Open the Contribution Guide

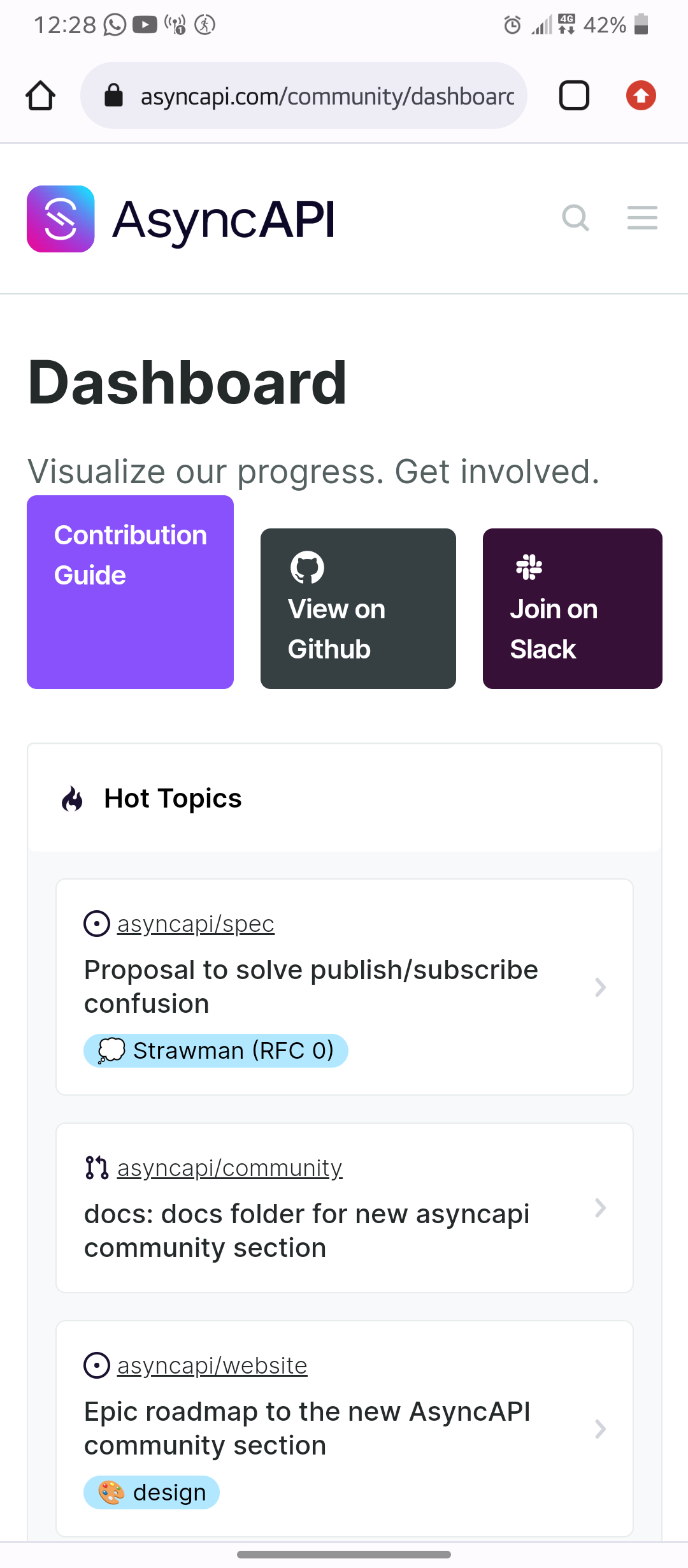tap(130, 592)
